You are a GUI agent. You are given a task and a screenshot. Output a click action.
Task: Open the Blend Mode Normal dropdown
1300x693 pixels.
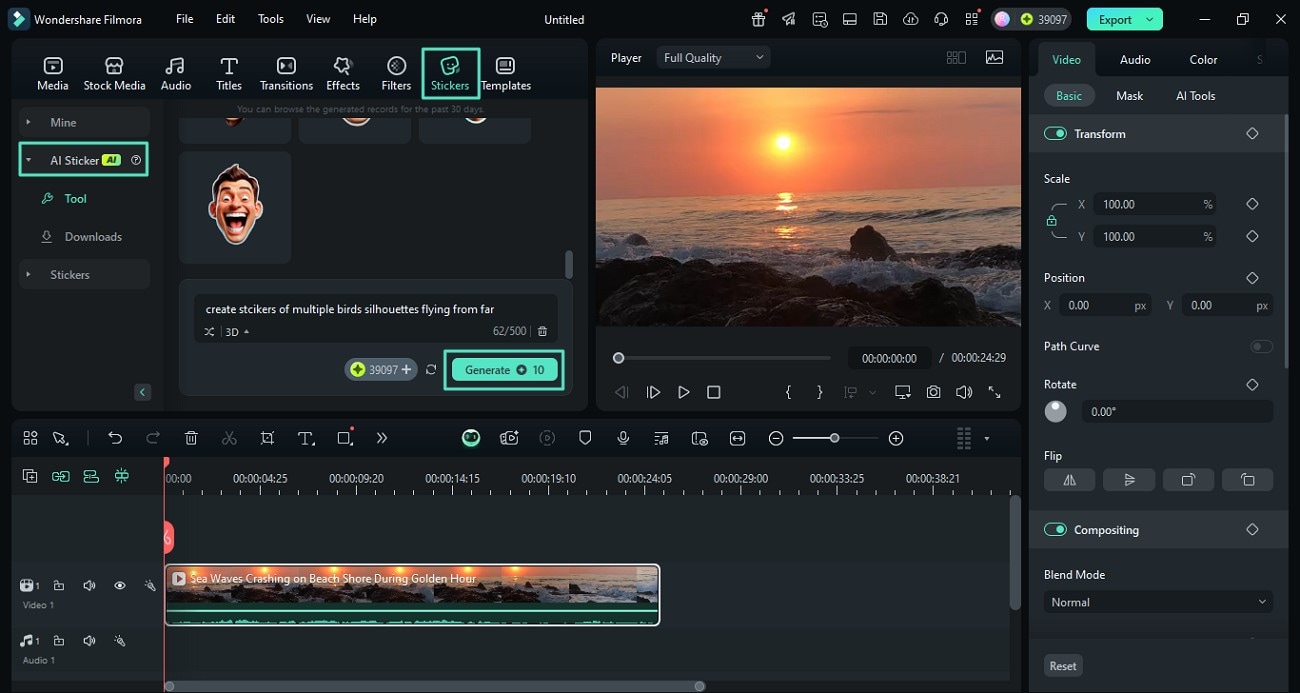1158,602
